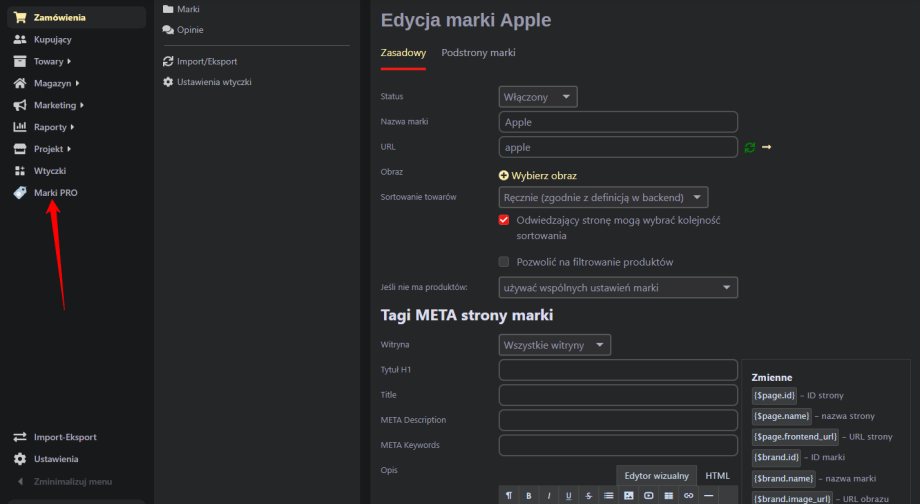Switch to the Podstrony marki tab
Screen dimensions: 920x504
[x=478, y=52]
